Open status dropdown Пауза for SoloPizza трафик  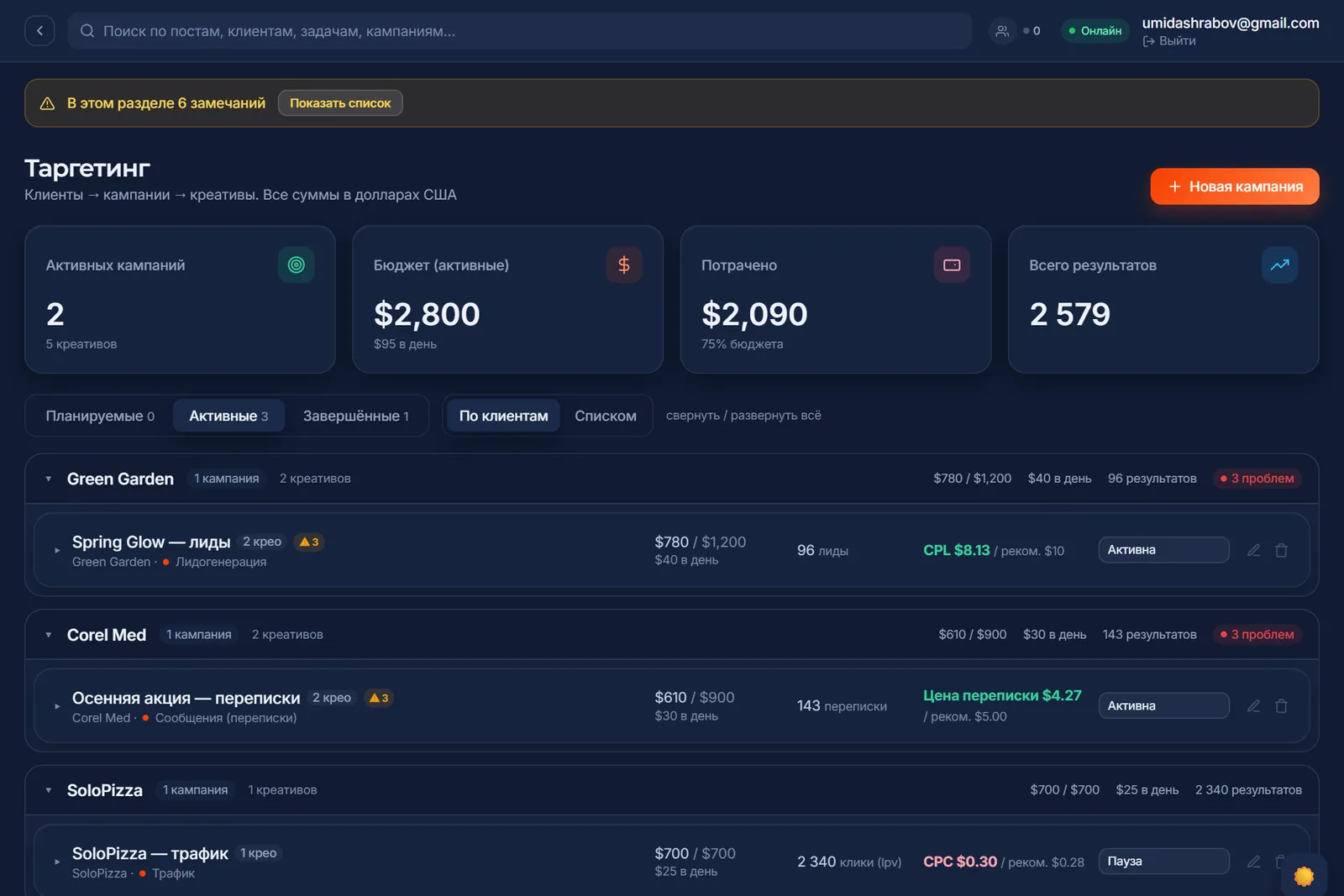1163,862
